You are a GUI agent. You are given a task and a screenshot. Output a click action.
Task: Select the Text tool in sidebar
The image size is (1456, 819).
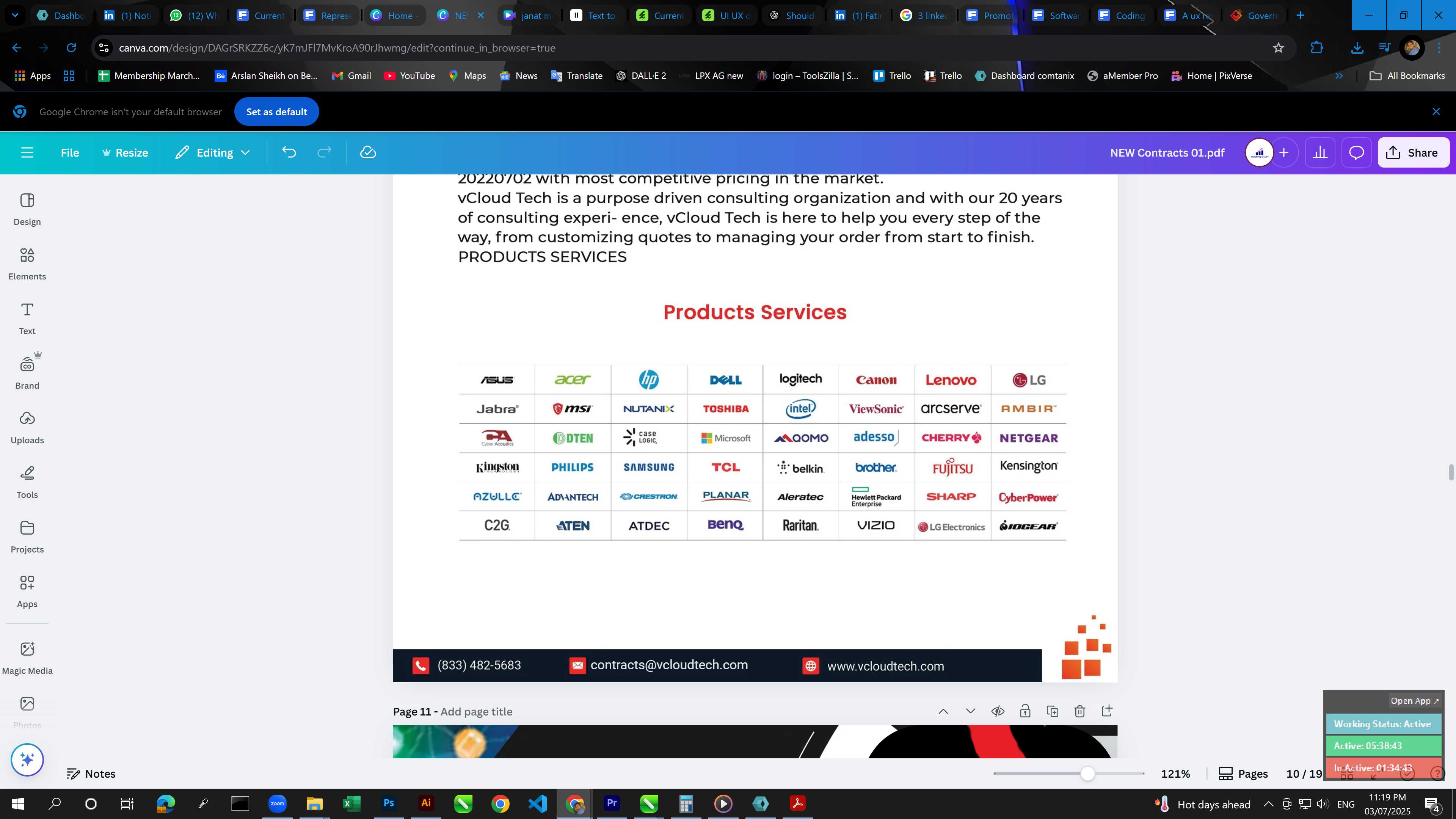click(27, 319)
